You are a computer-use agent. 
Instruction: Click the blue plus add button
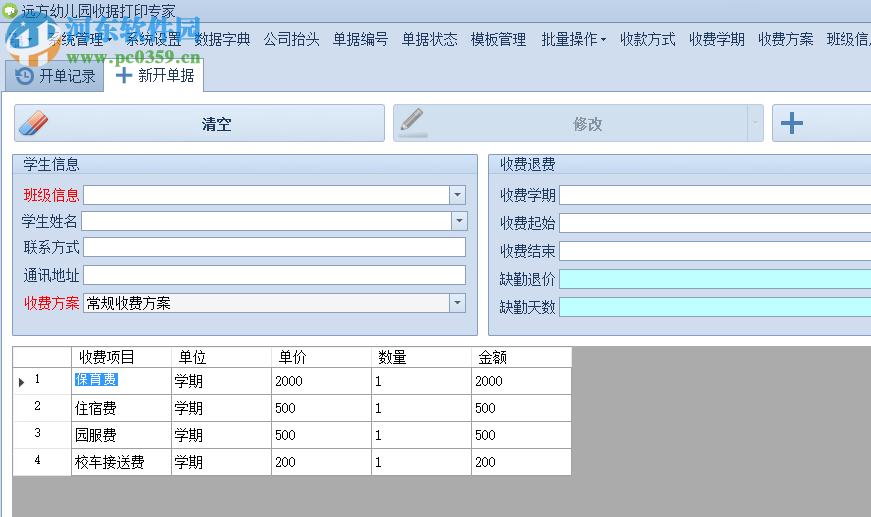792,123
